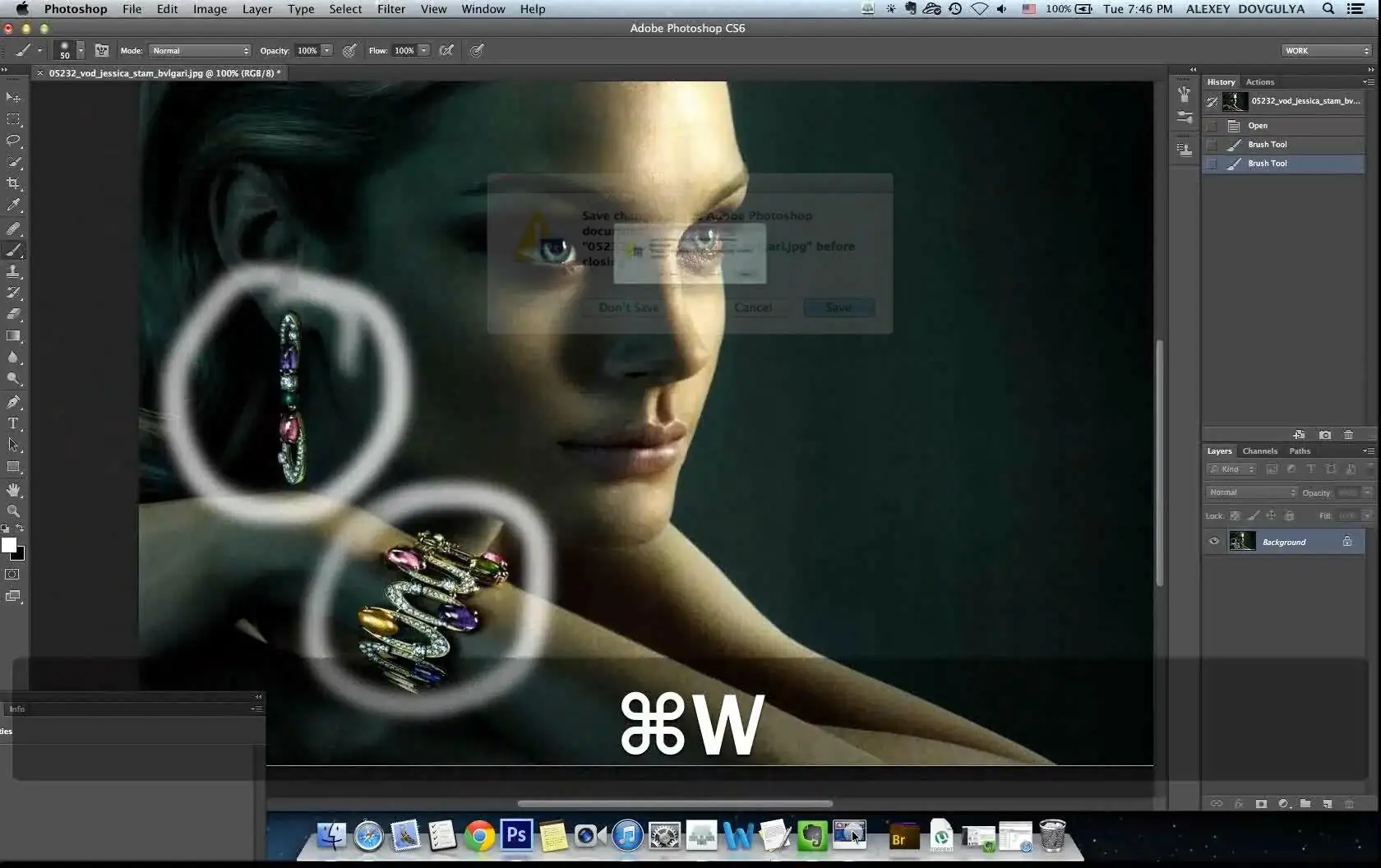1381x868 pixels.
Task: Swap foreground and background colors
Action: pyautogui.click(x=20, y=529)
